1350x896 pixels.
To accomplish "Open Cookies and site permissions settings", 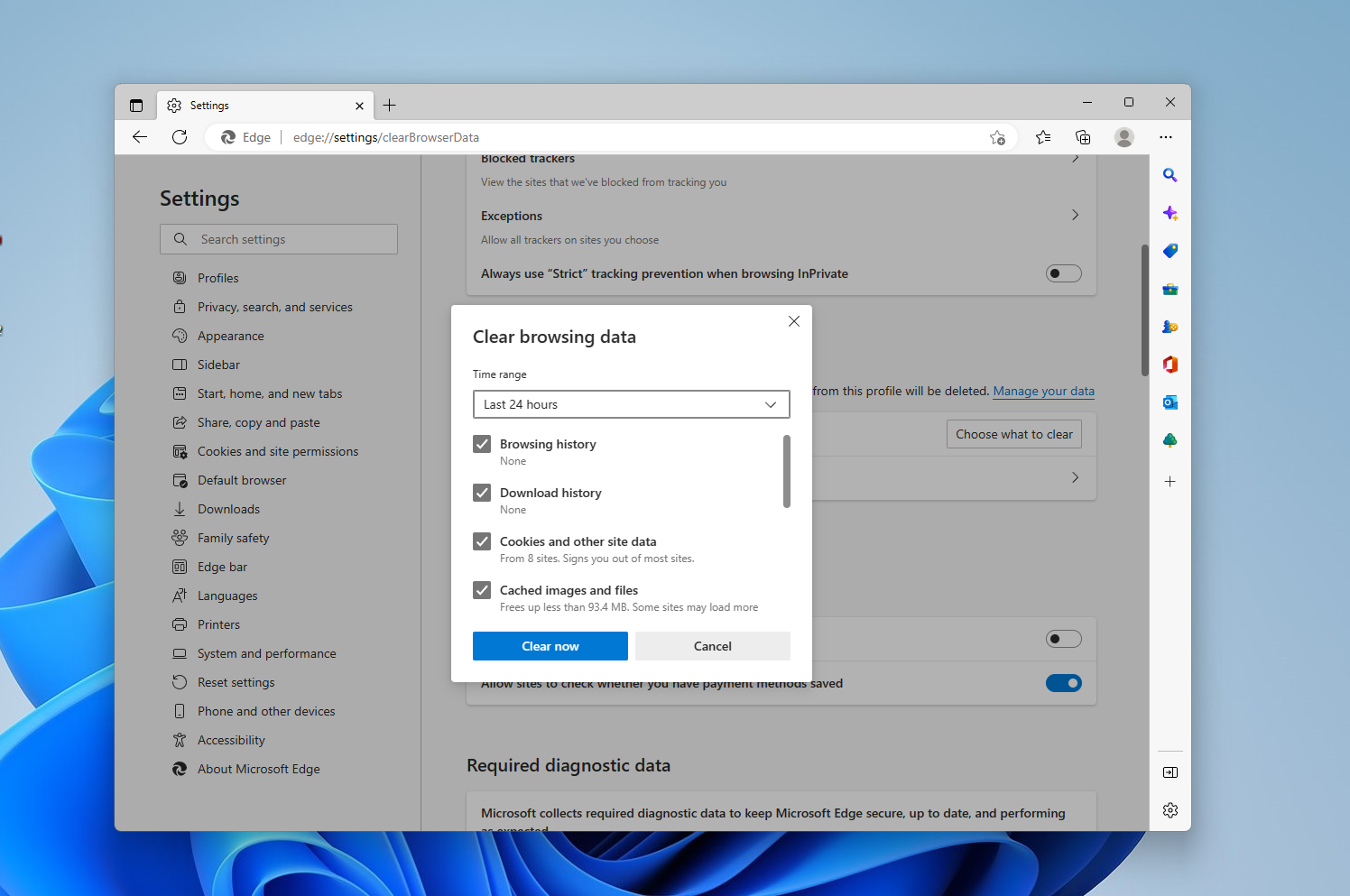I will tap(278, 450).
